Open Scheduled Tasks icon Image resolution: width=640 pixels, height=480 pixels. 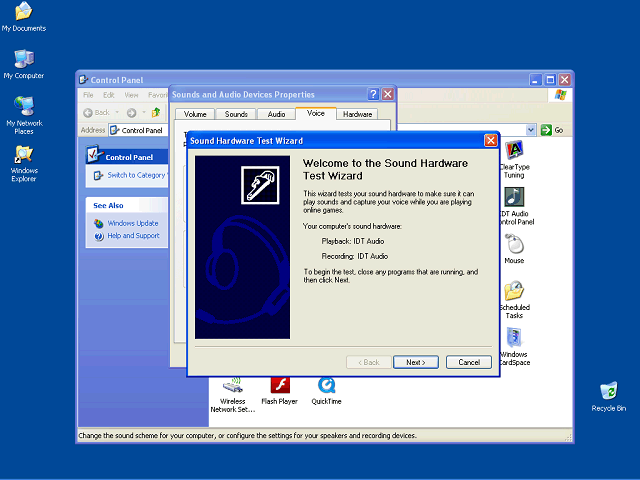[514, 300]
